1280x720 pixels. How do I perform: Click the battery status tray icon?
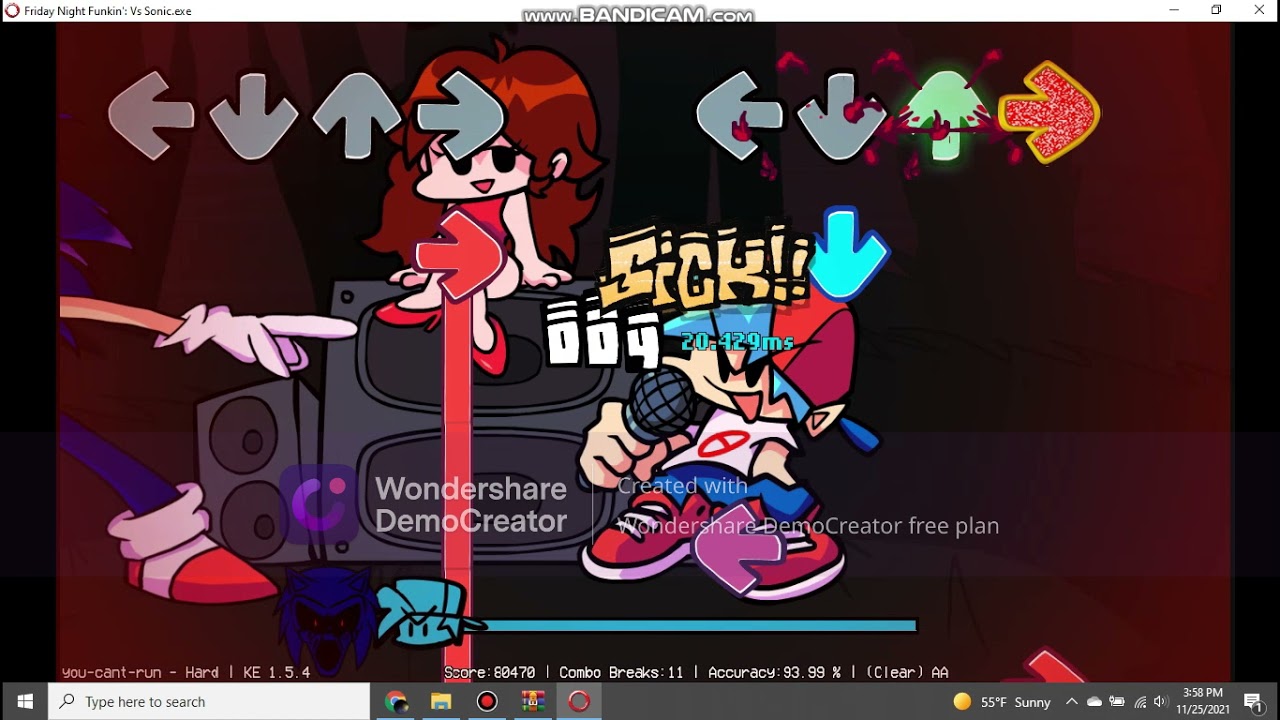(x=1117, y=702)
